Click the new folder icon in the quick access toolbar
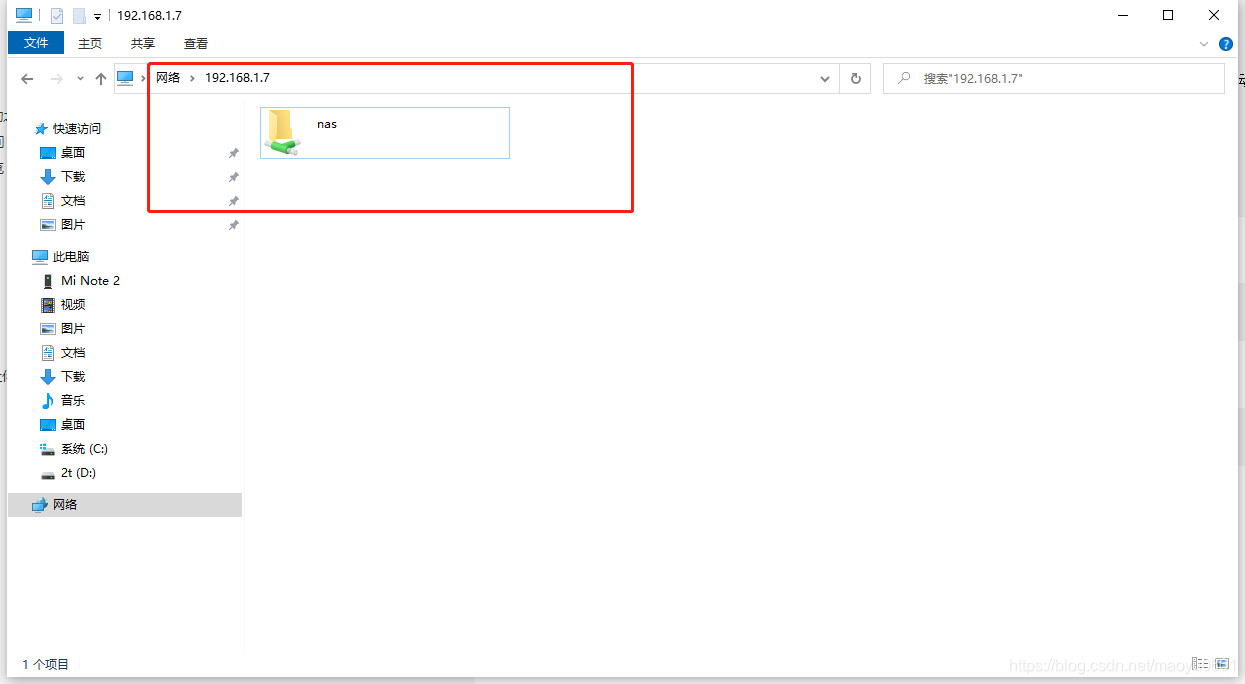Viewport: 1245px width, 684px height. (x=79, y=15)
